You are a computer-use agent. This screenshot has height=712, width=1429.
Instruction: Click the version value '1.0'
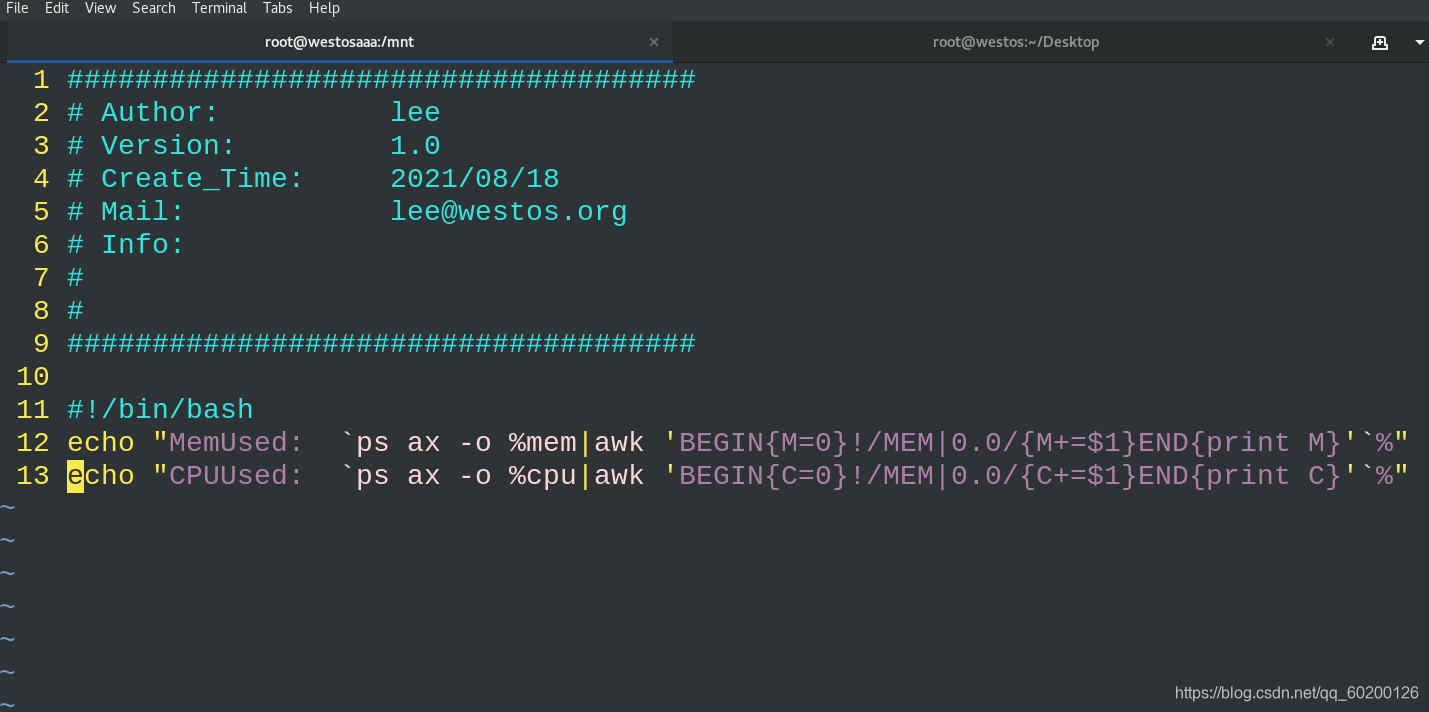(x=415, y=145)
